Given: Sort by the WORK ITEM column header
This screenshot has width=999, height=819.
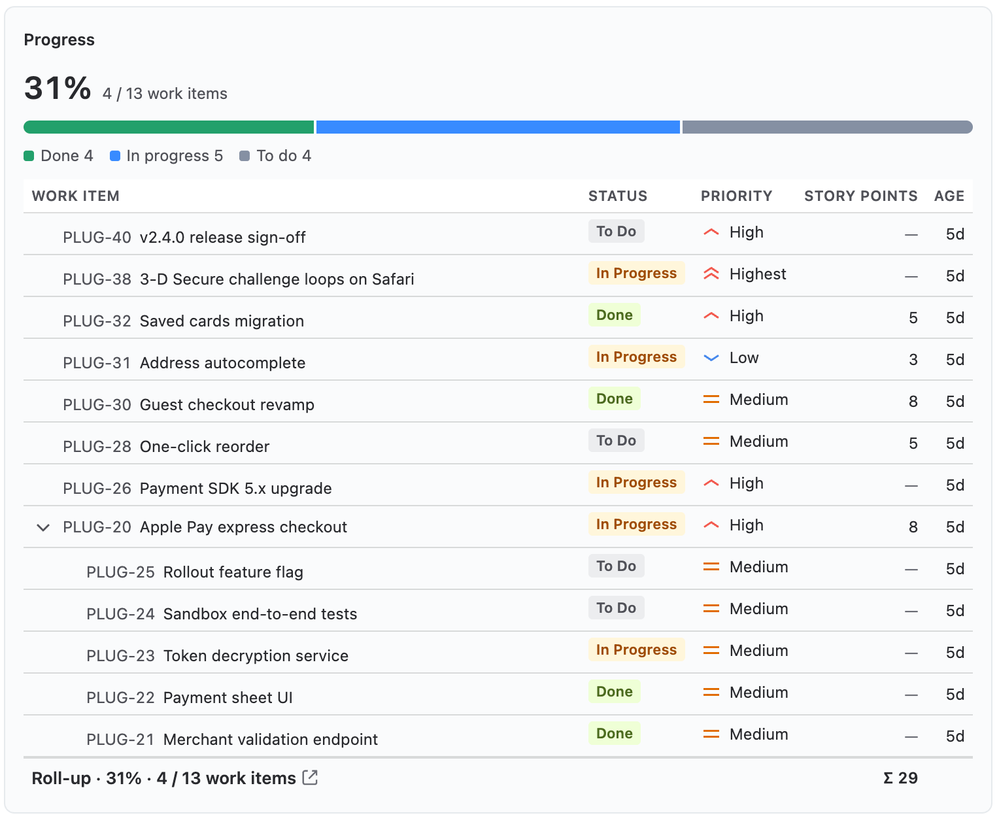Looking at the screenshot, I should pos(76,196).
